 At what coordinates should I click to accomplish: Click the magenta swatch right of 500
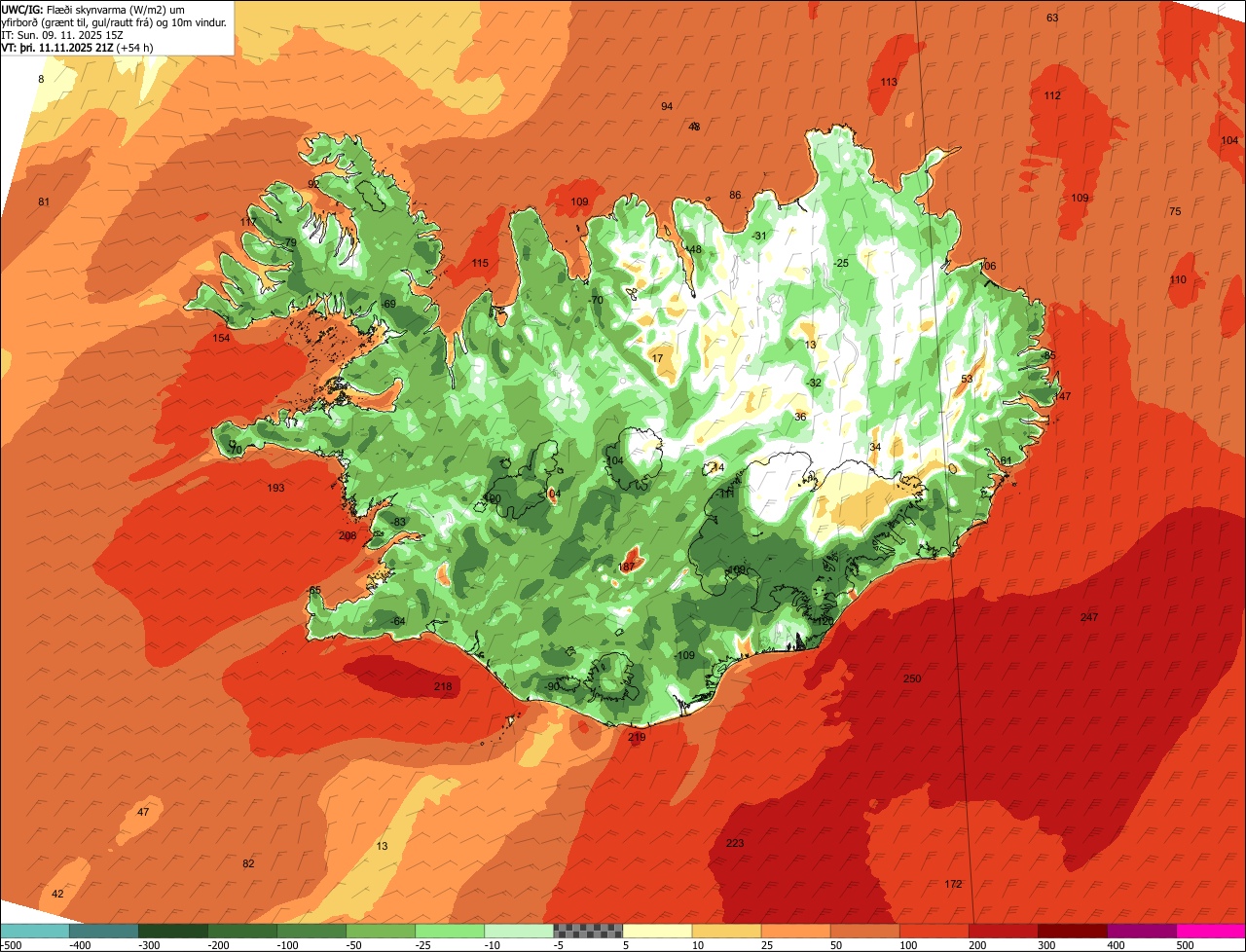coord(1210,931)
